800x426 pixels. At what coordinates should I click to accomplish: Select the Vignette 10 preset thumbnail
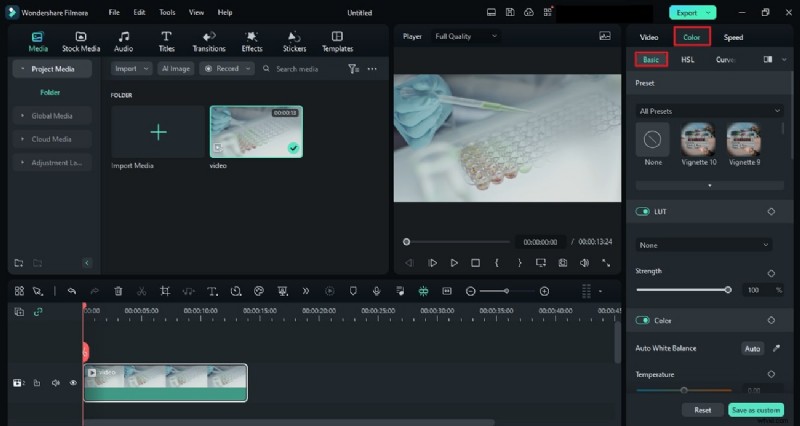tap(698, 140)
